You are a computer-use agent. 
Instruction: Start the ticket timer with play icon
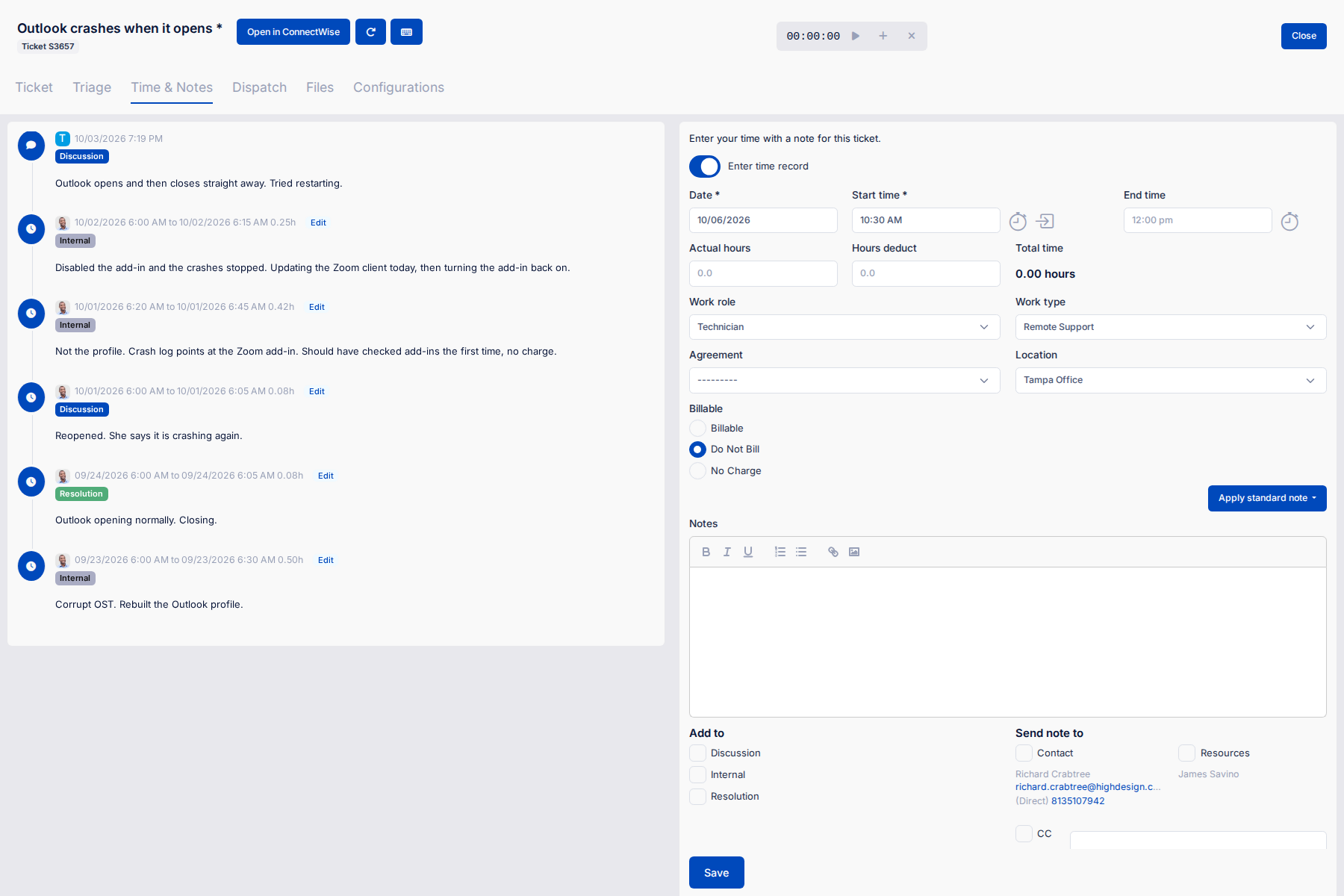tap(856, 36)
